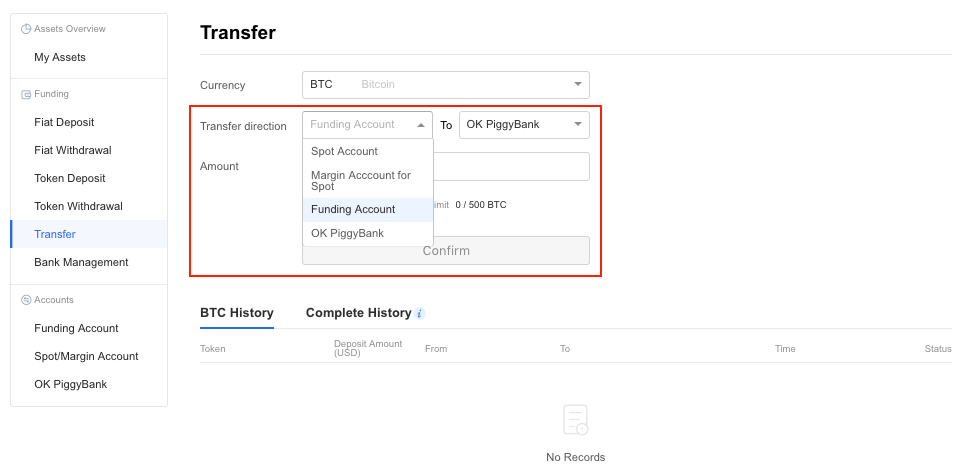Image resolution: width=971 pixels, height=473 pixels.
Task: Collapse the Funding Account source dropdown
Action: coord(367,125)
